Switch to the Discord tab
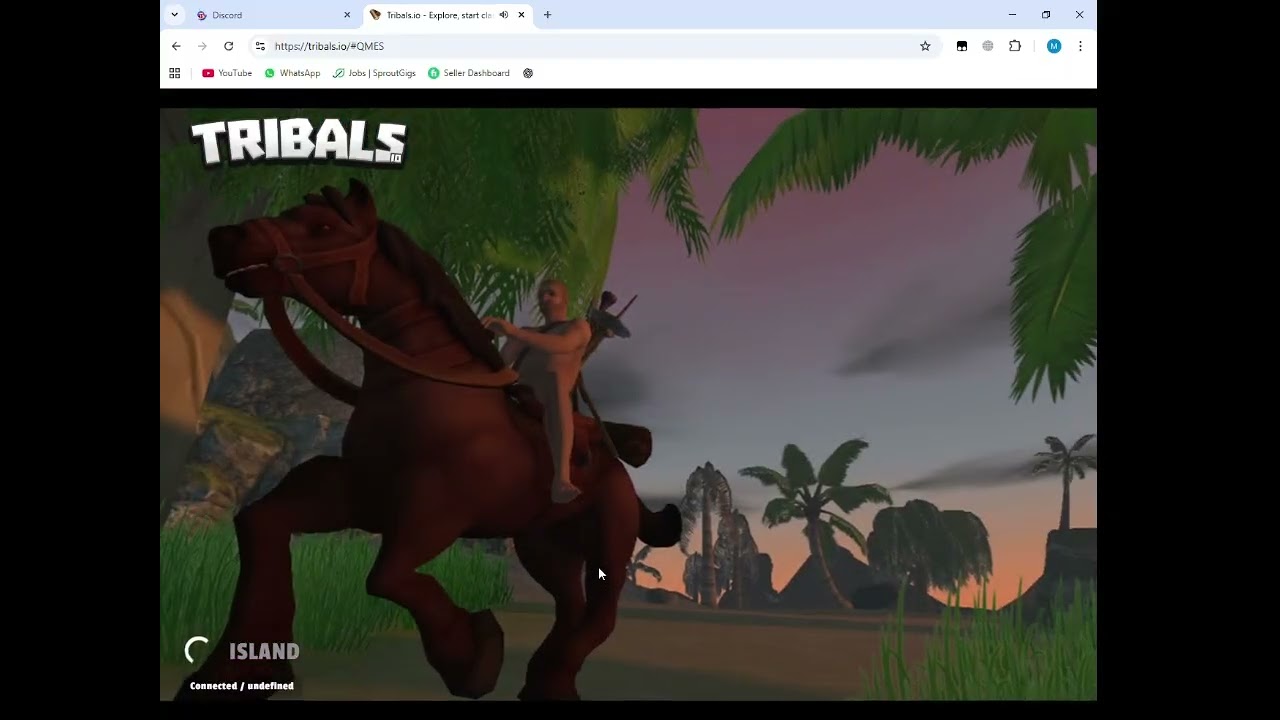Image resolution: width=1280 pixels, height=720 pixels. coord(273,15)
